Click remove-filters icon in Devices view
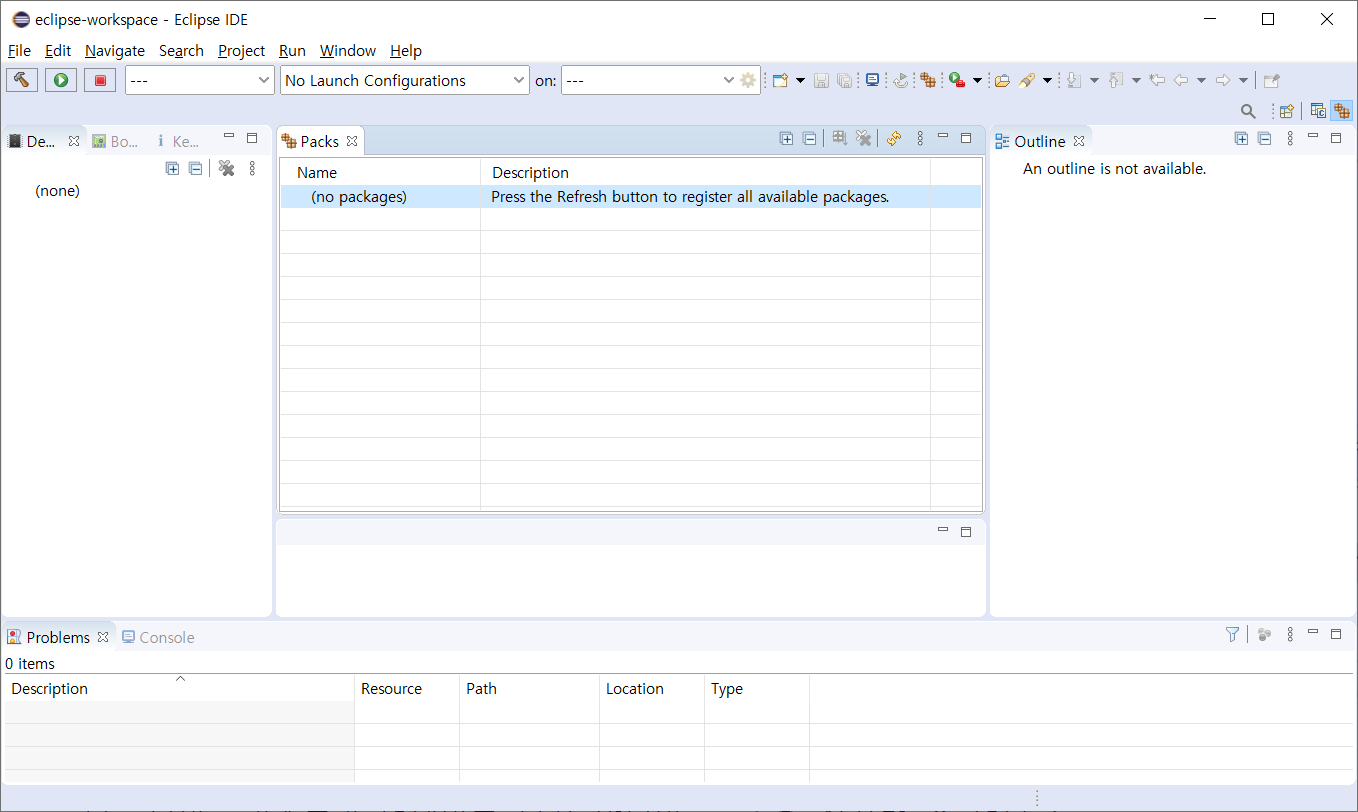This screenshot has height=812, width=1358. click(227, 168)
